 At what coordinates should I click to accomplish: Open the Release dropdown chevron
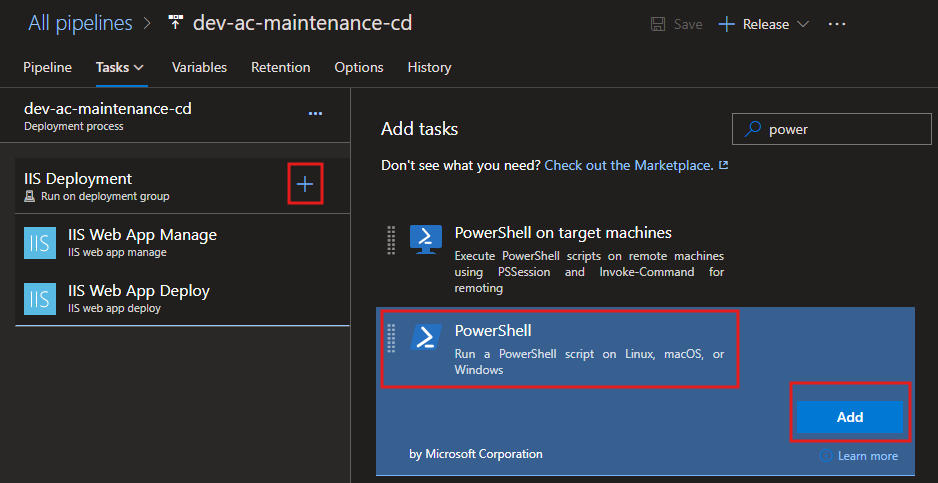(x=803, y=25)
